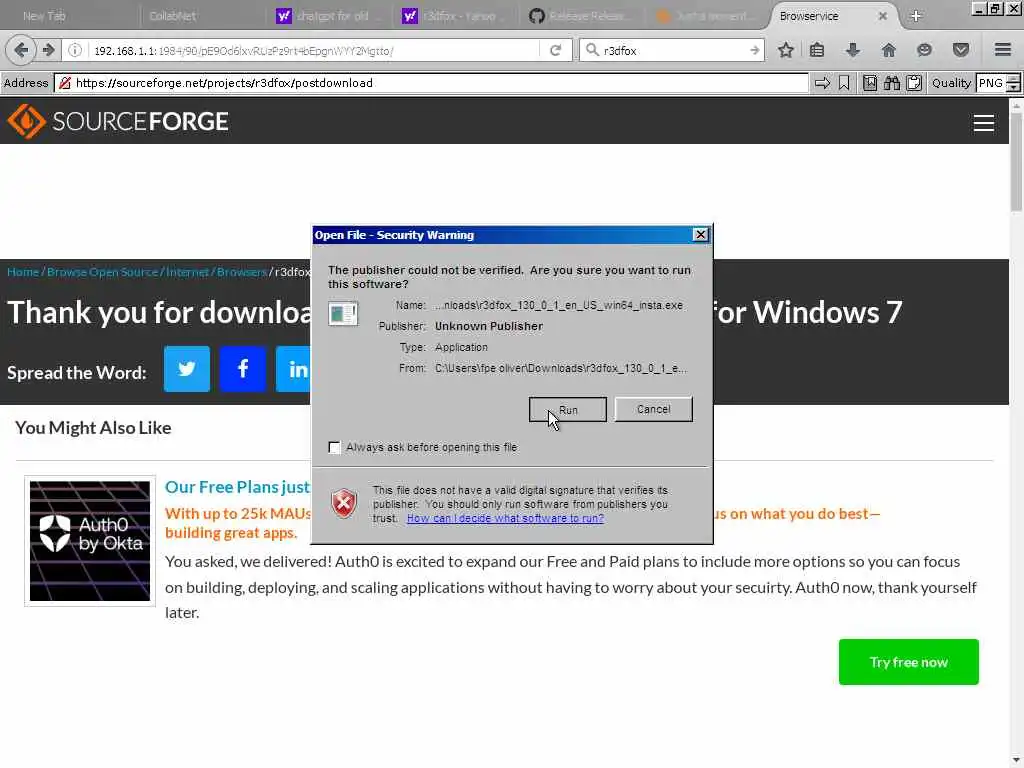1024x768 pixels.
Task: Switch to the New Tab tab
Action: [x=44, y=16]
